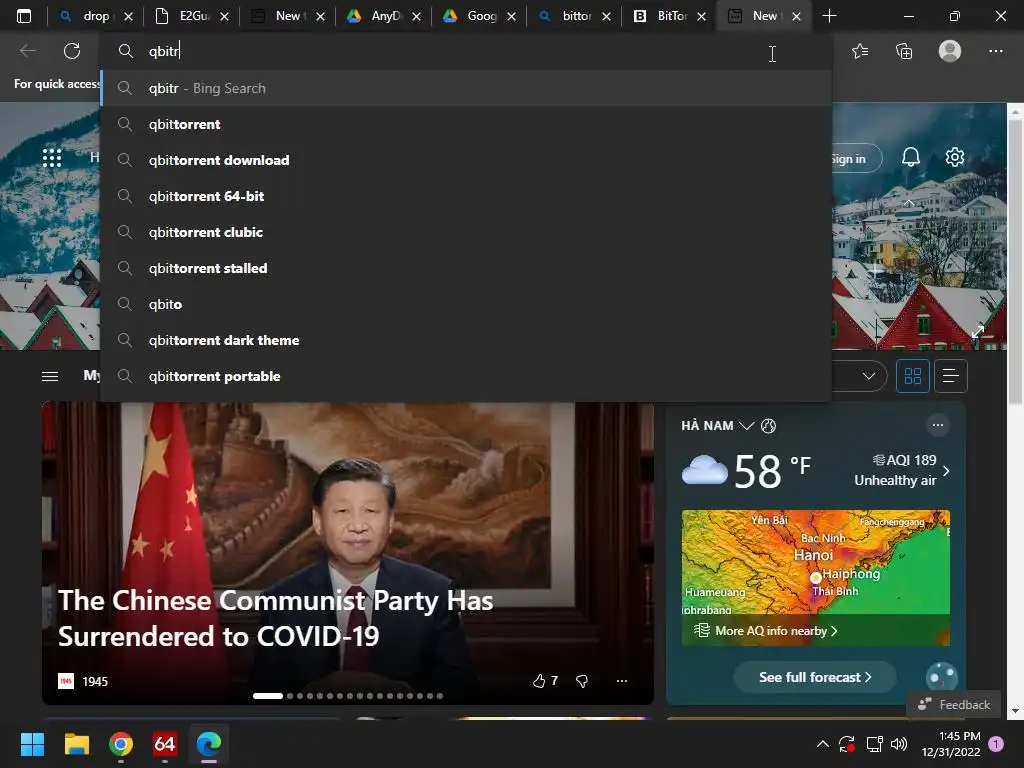Select qbitr Bing Search suggestion
The width and height of the screenshot is (1024, 768).
[x=467, y=88]
